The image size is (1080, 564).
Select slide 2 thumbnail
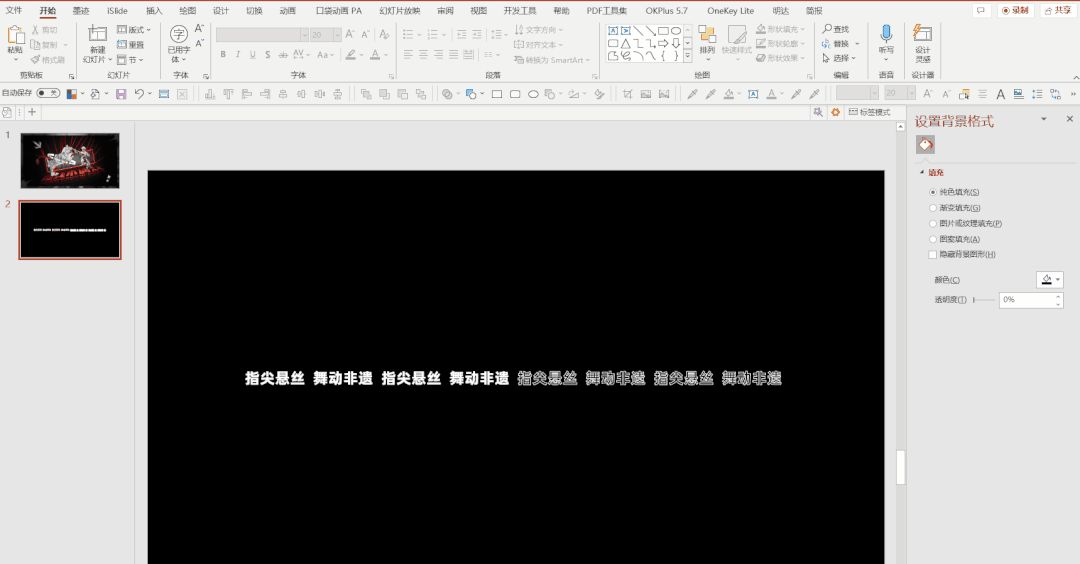(x=70, y=230)
